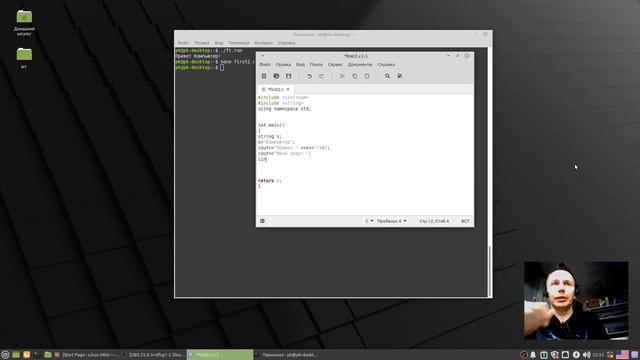Open the Linux Mint start menu
640x360 pixels.
(x=5, y=355)
